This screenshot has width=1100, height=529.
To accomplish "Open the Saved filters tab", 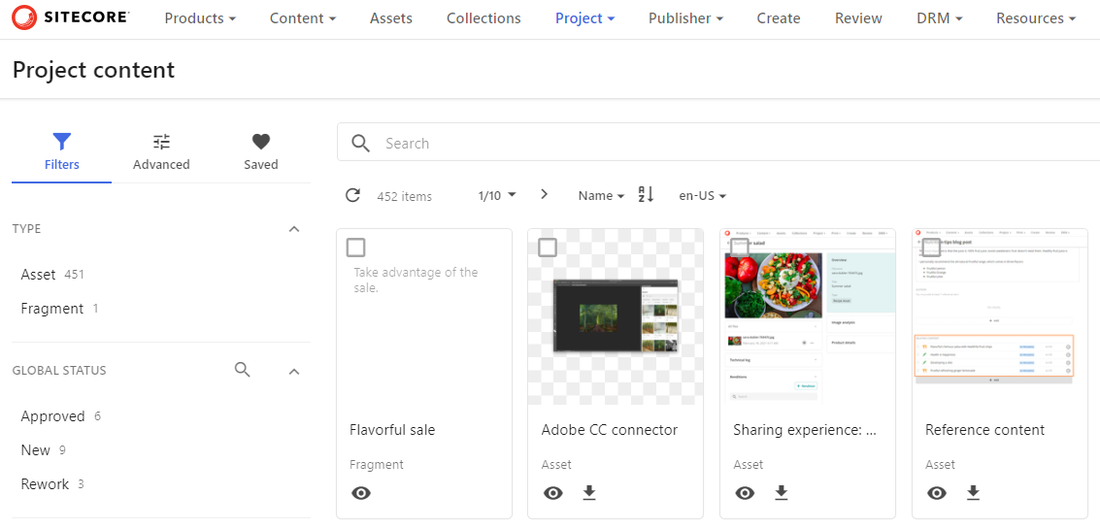I will 261,152.
